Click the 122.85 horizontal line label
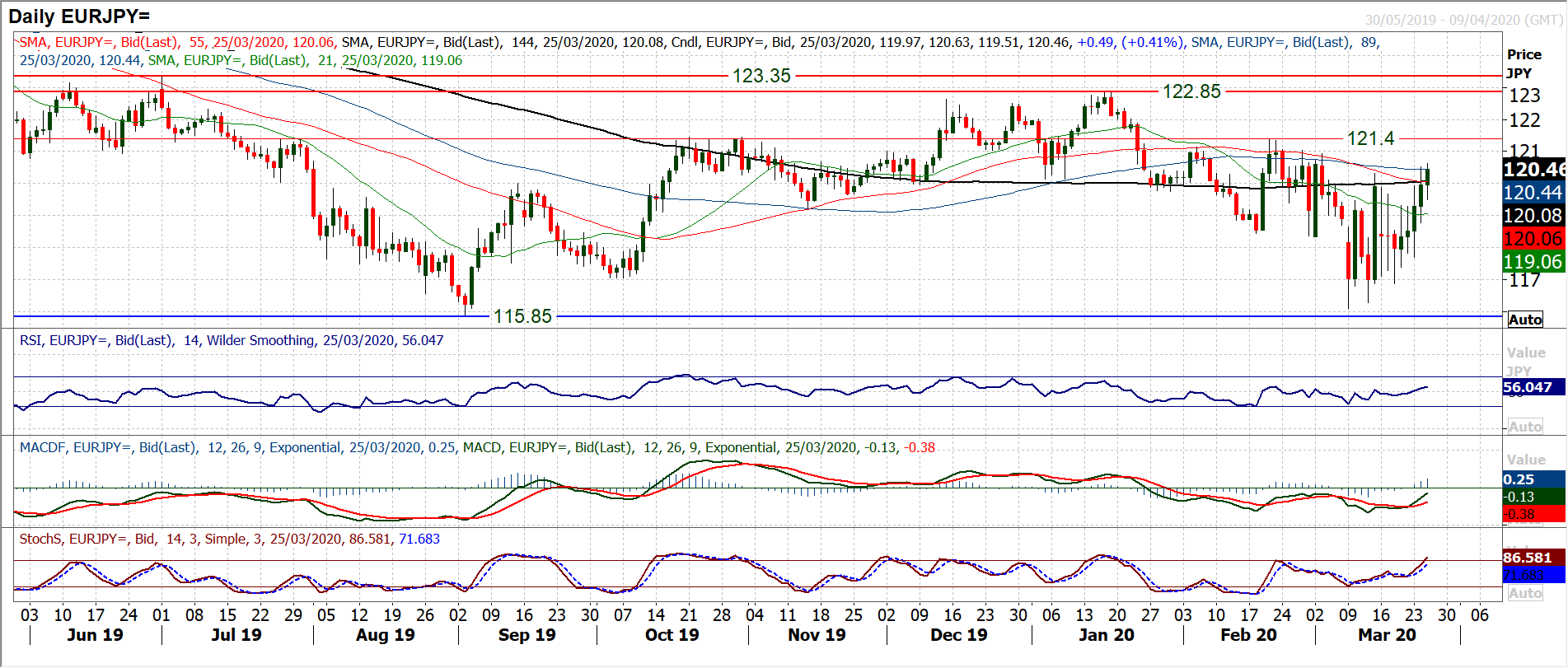The image size is (1568, 668). (x=1191, y=91)
